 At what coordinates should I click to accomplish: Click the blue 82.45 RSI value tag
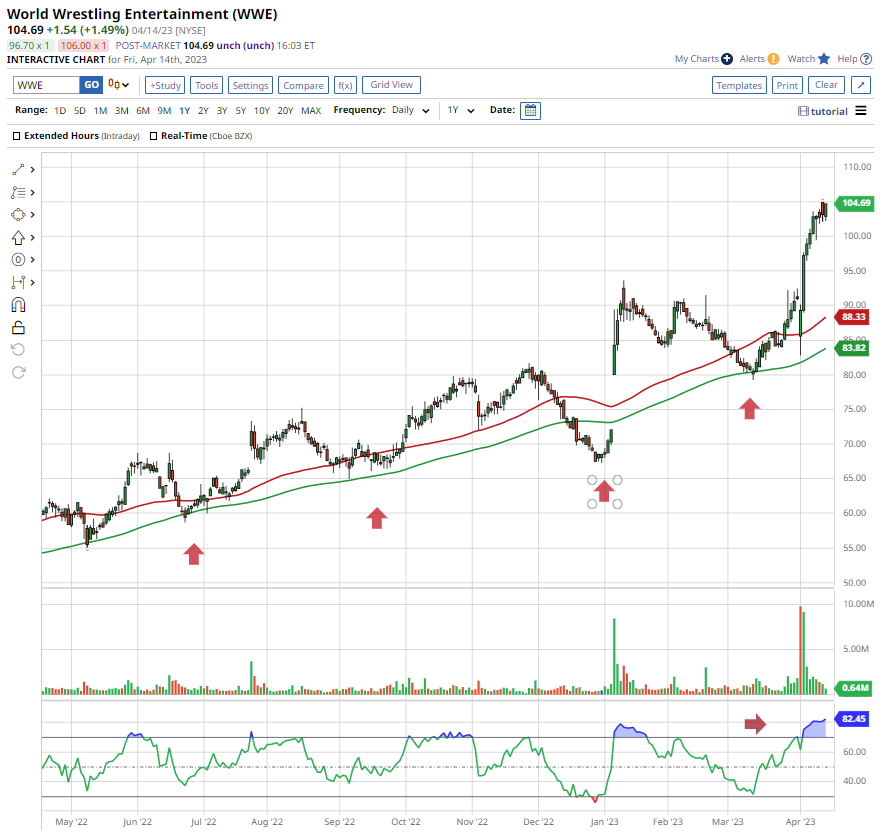tap(853, 718)
